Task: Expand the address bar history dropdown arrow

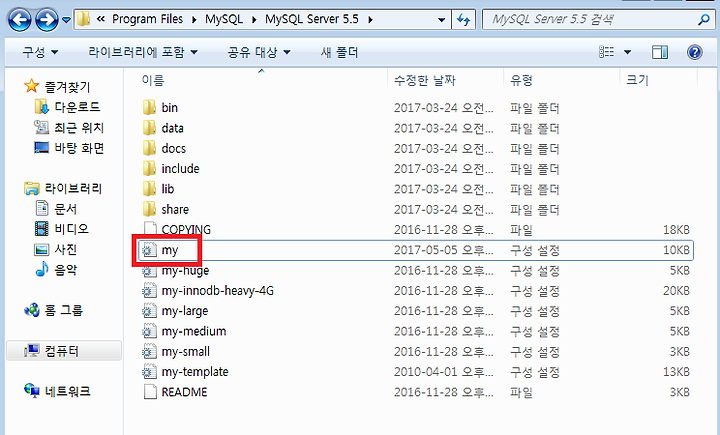Action: click(441, 20)
